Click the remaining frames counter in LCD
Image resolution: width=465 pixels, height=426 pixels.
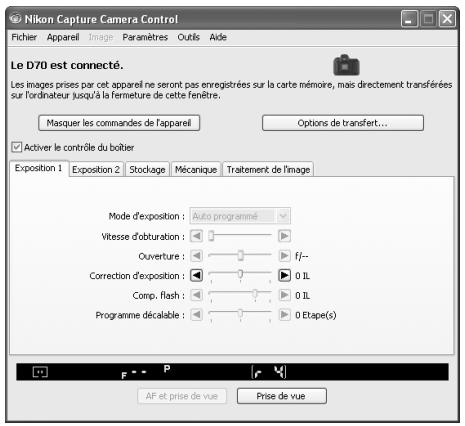click(x=269, y=372)
